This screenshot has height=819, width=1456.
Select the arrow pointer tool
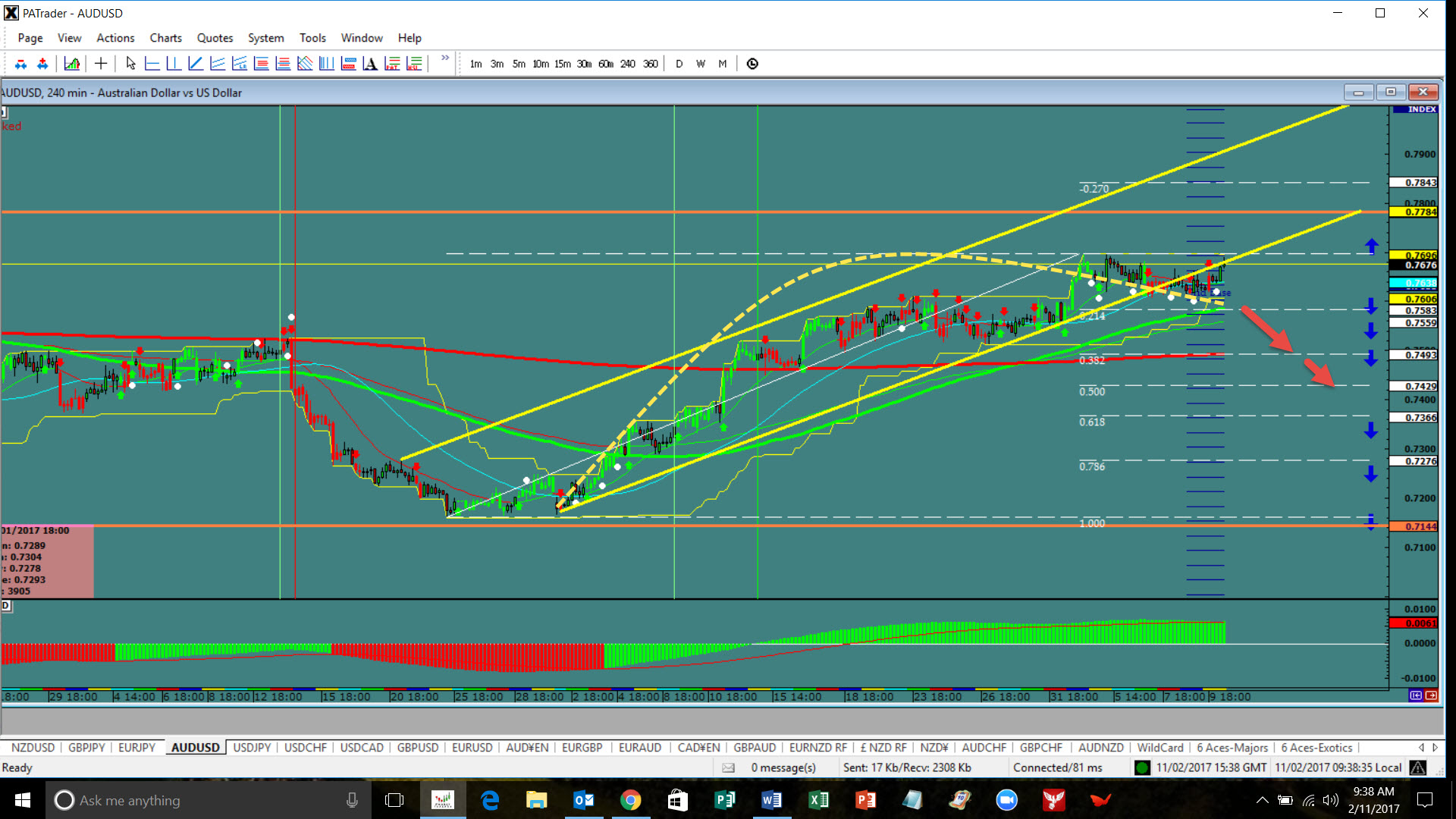(x=130, y=64)
